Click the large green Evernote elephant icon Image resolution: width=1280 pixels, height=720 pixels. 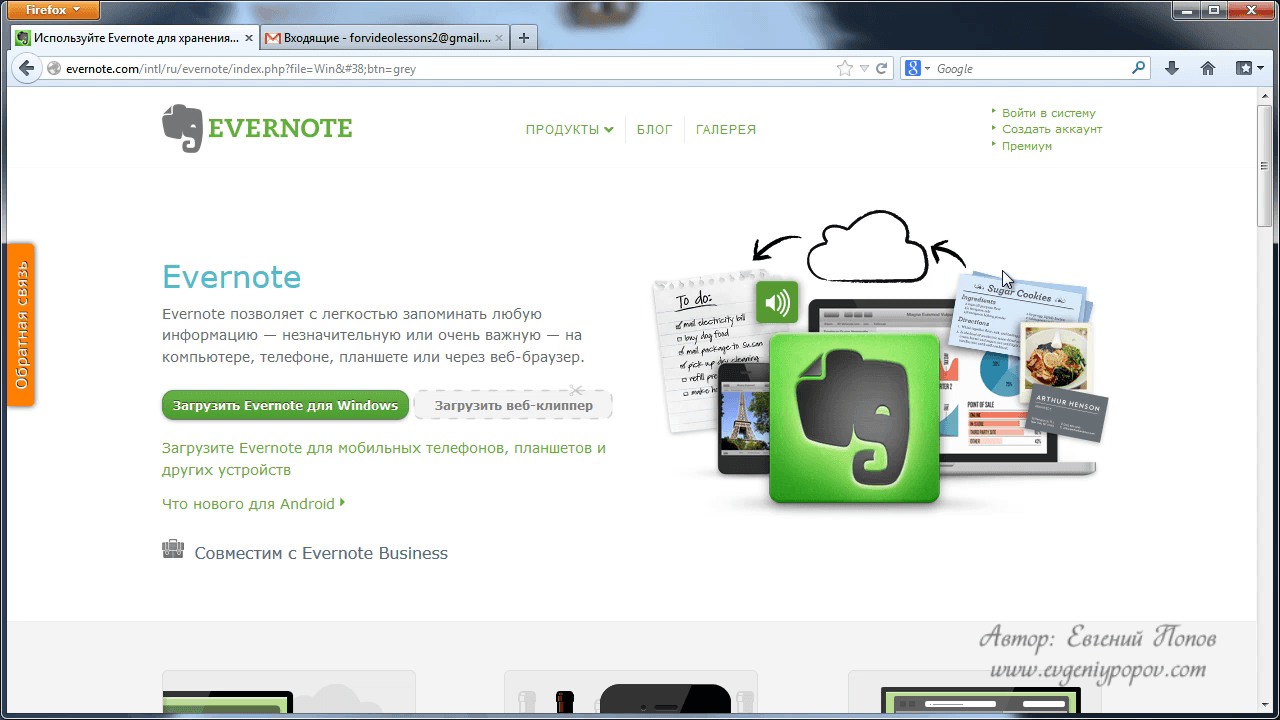[x=855, y=418]
